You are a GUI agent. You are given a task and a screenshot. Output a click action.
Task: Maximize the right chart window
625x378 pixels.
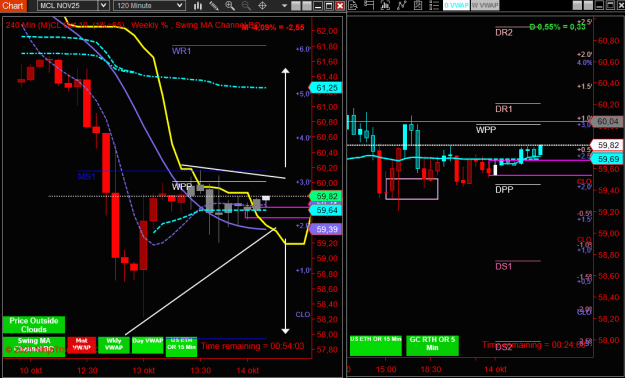point(610,5)
